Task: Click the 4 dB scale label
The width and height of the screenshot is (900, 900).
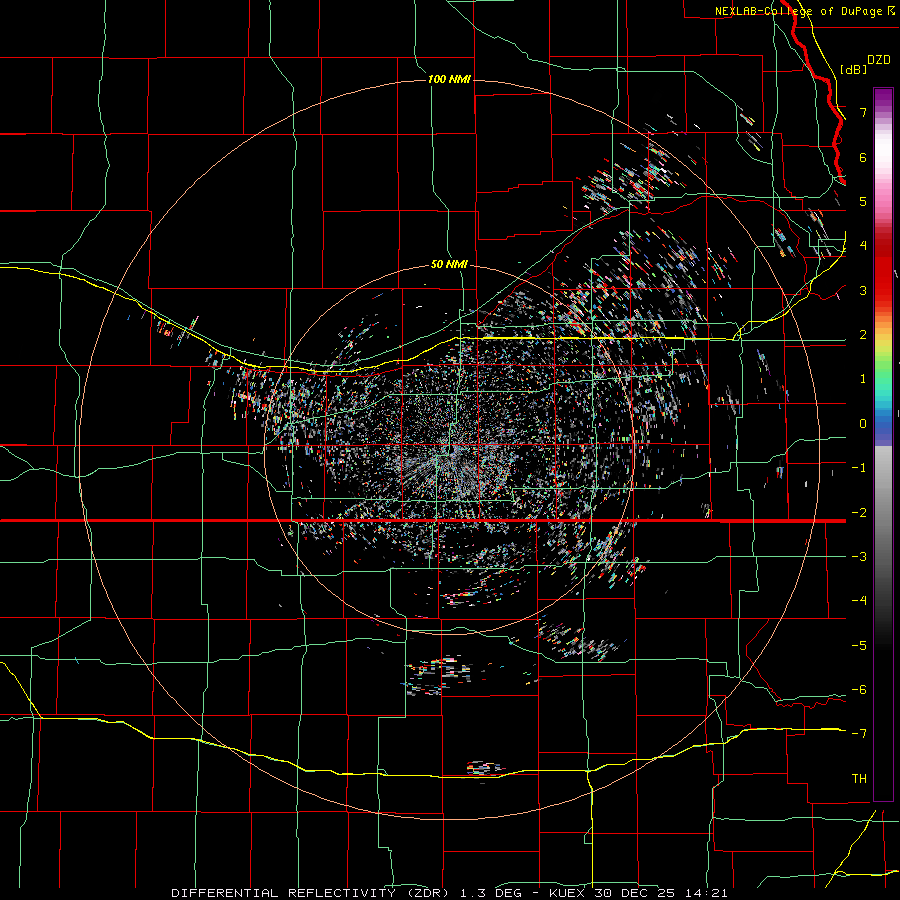Action: 863,245
